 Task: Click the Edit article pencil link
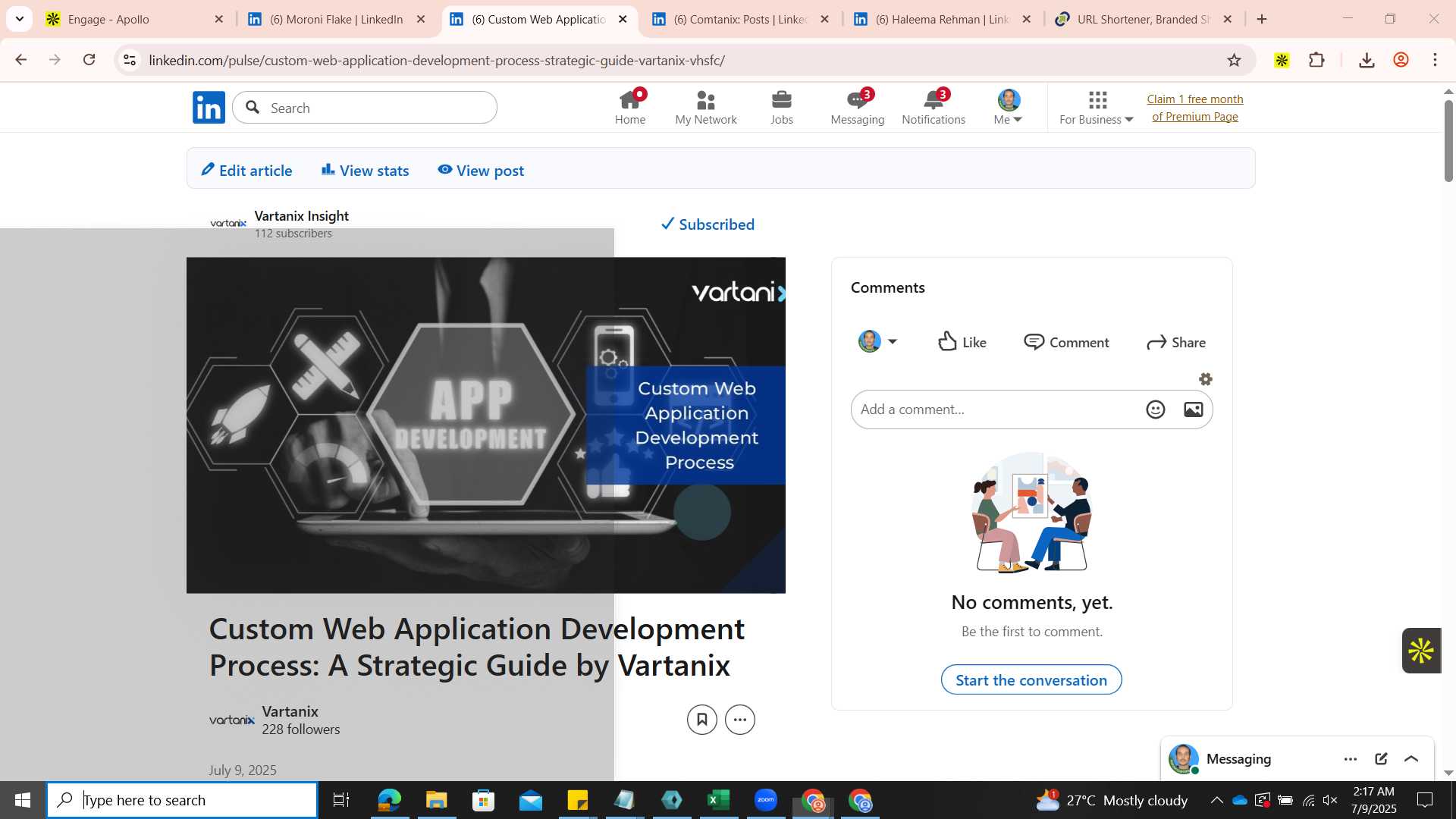coord(246,171)
